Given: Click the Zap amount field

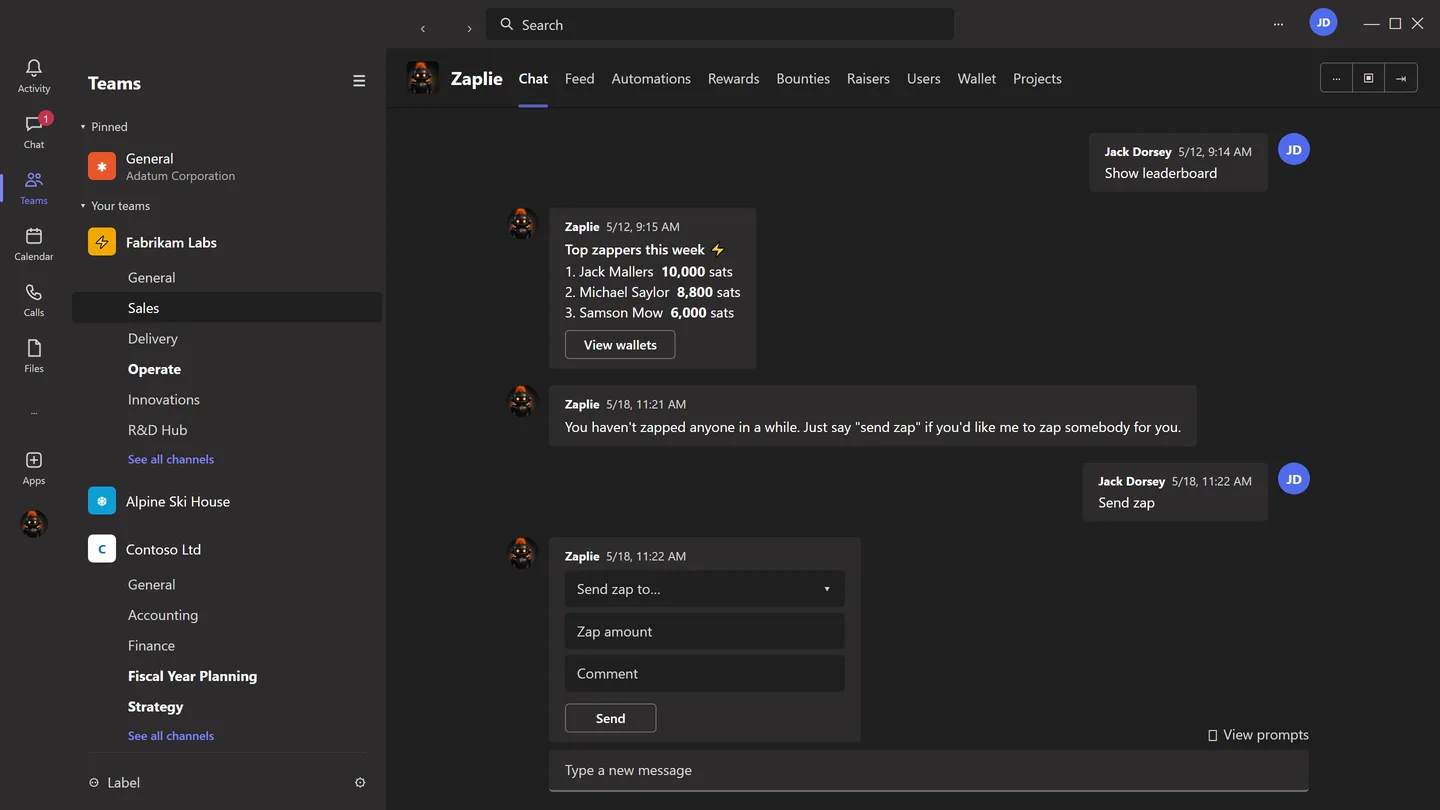Looking at the screenshot, I should pyautogui.click(x=705, y=631).
